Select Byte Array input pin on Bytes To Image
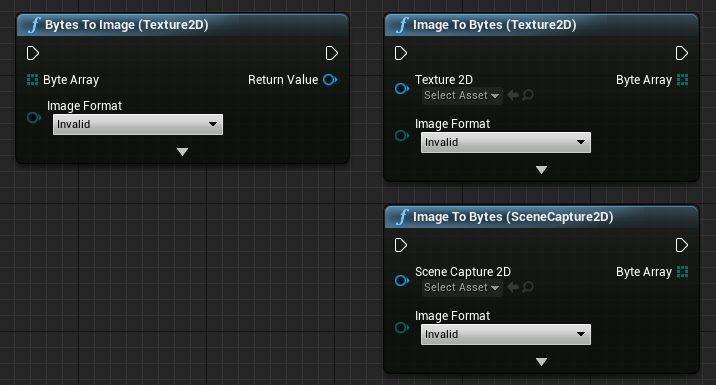The width and height of the screenshot is (716, 385). point(32,80)
